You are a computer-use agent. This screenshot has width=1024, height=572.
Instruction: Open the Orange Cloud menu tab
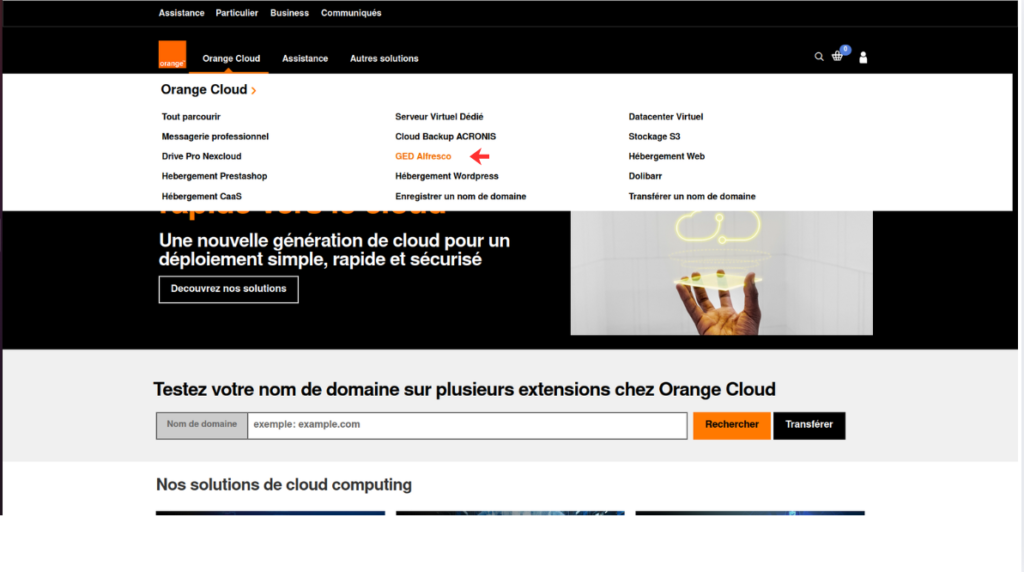pos(231,59)
